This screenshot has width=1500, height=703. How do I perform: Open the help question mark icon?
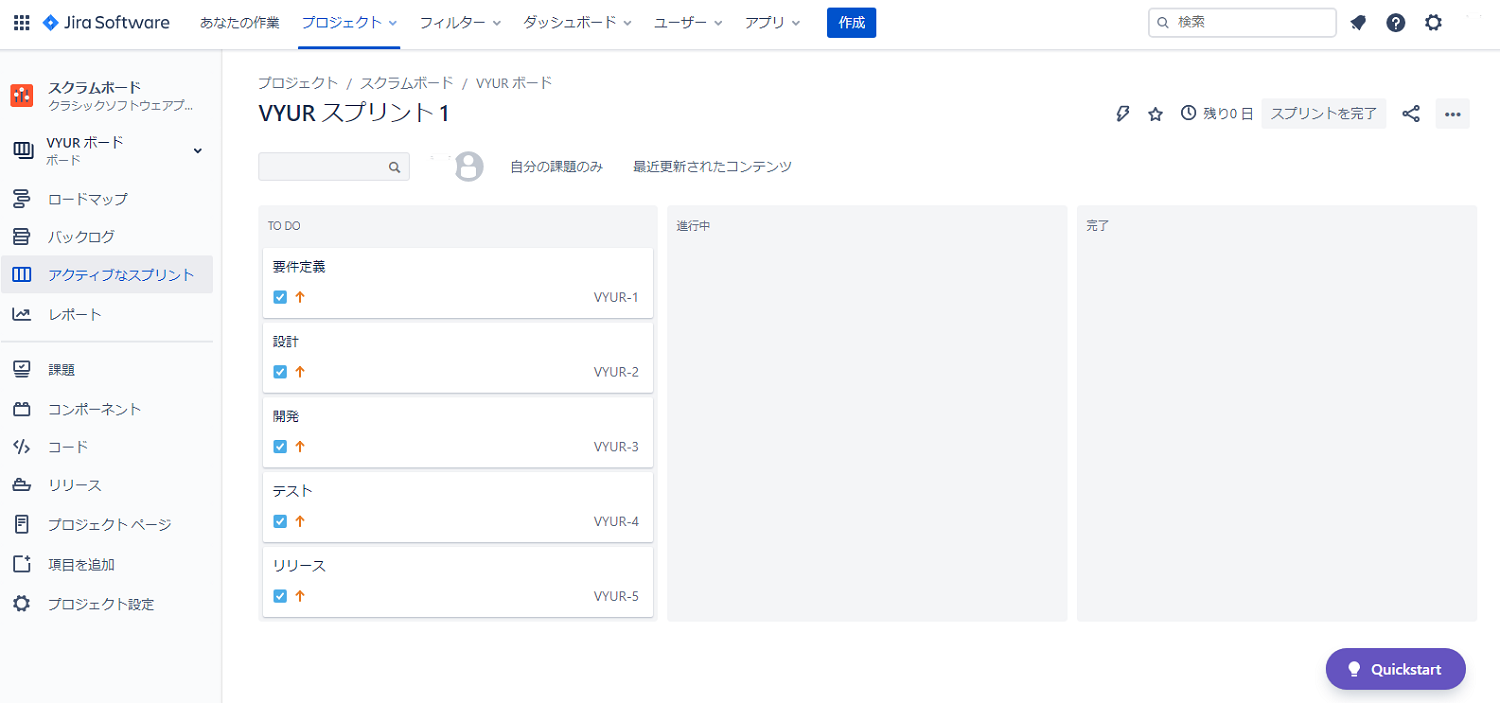pos(1396,23)
